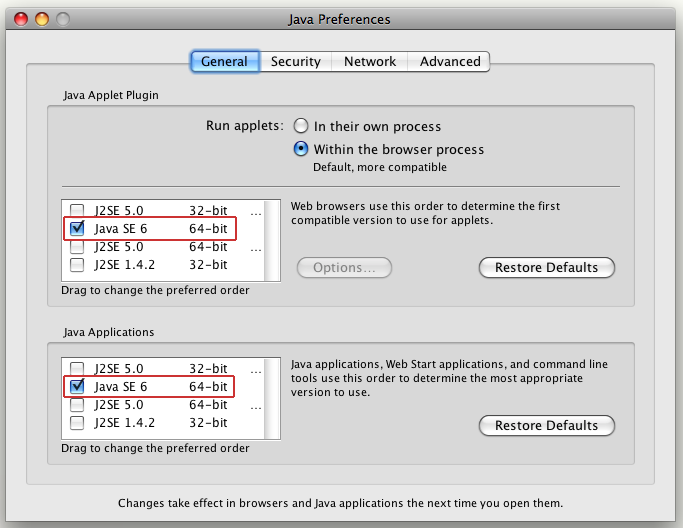Click "Default, more compatible" text
Screen dimensions: 683x528
380,167
